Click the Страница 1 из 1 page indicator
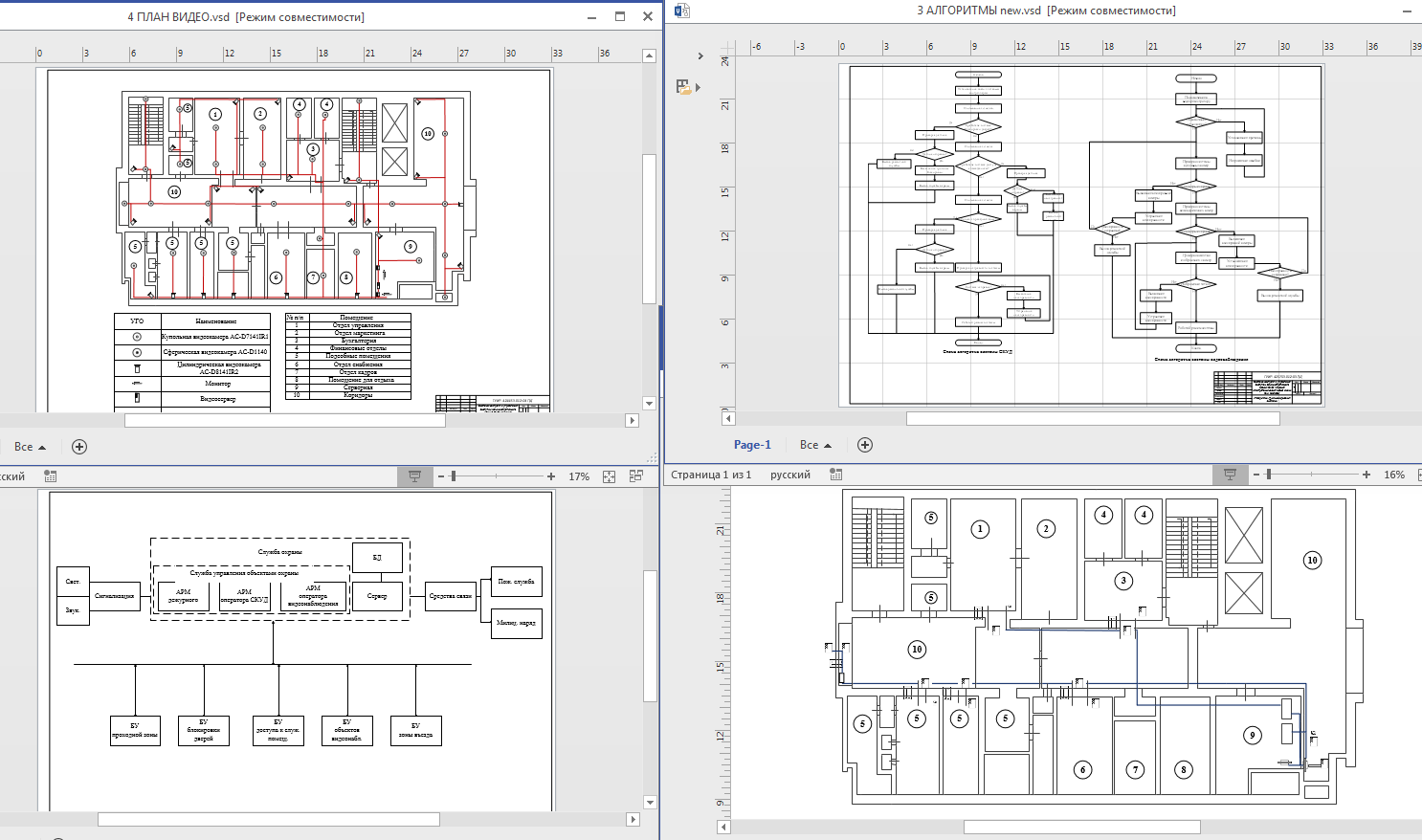Screen dimensions: 1422x840 click(x=711, y=475)
